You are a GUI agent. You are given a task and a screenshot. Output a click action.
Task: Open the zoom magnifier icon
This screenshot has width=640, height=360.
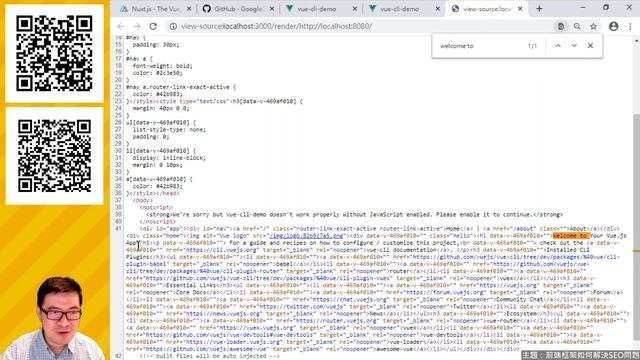tap(577, 26)
